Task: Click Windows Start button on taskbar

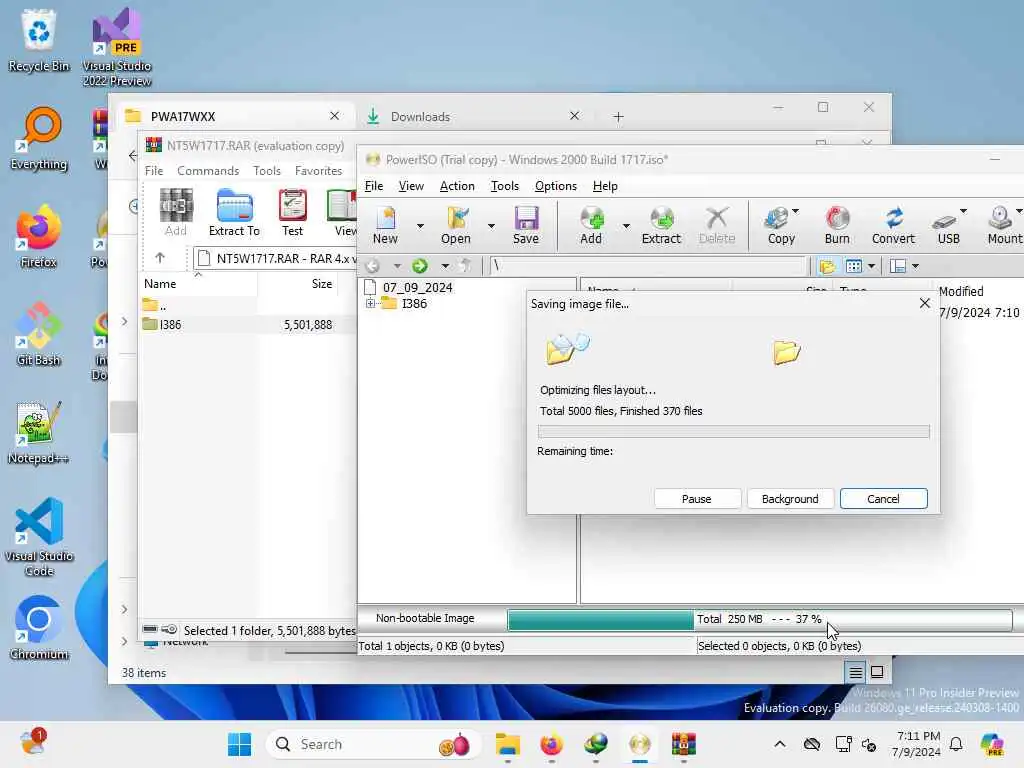Action: 240,744
